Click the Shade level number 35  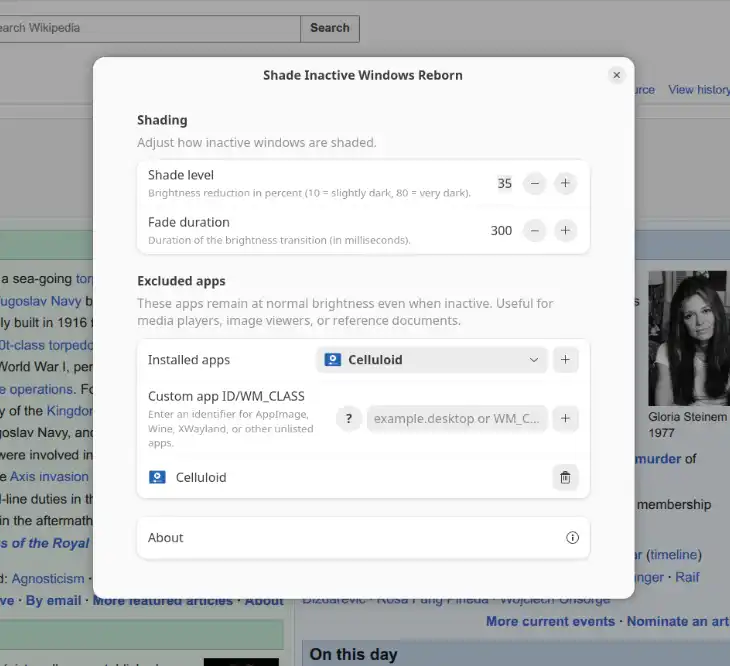[505, 183]
